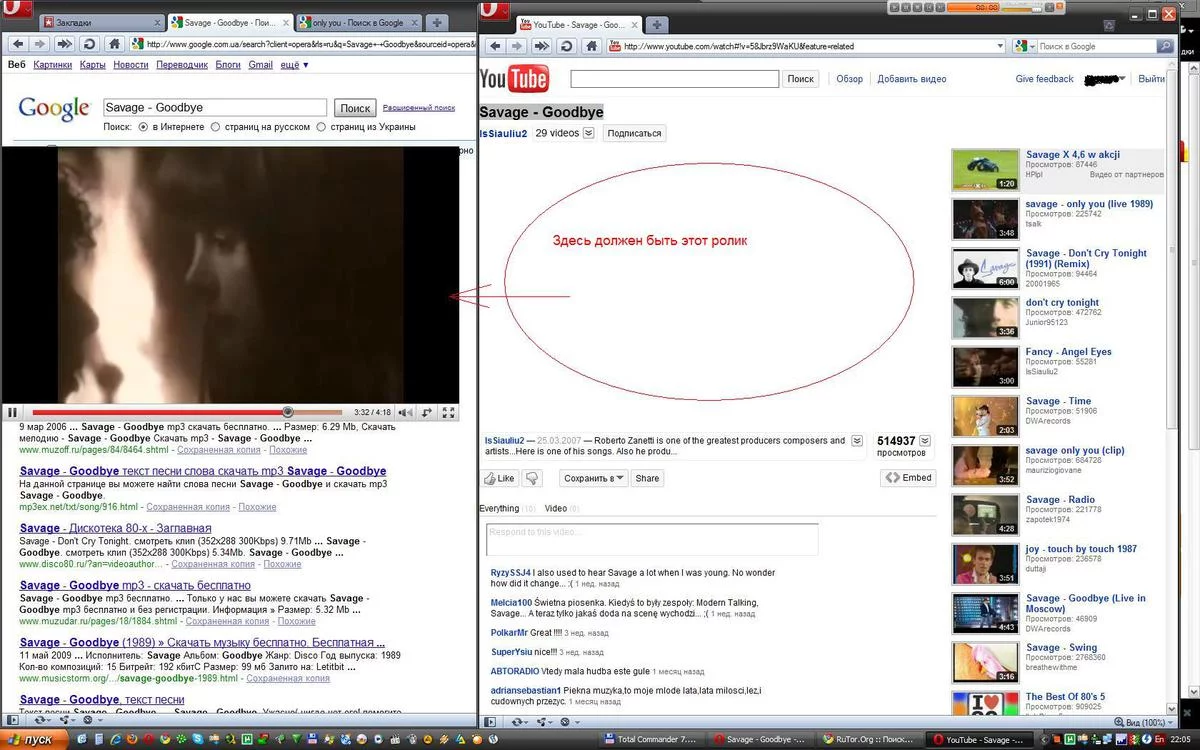Go forward in the YouTube browser window
The width and height of the screenshot is (1200, 750).
coord(518,46)
